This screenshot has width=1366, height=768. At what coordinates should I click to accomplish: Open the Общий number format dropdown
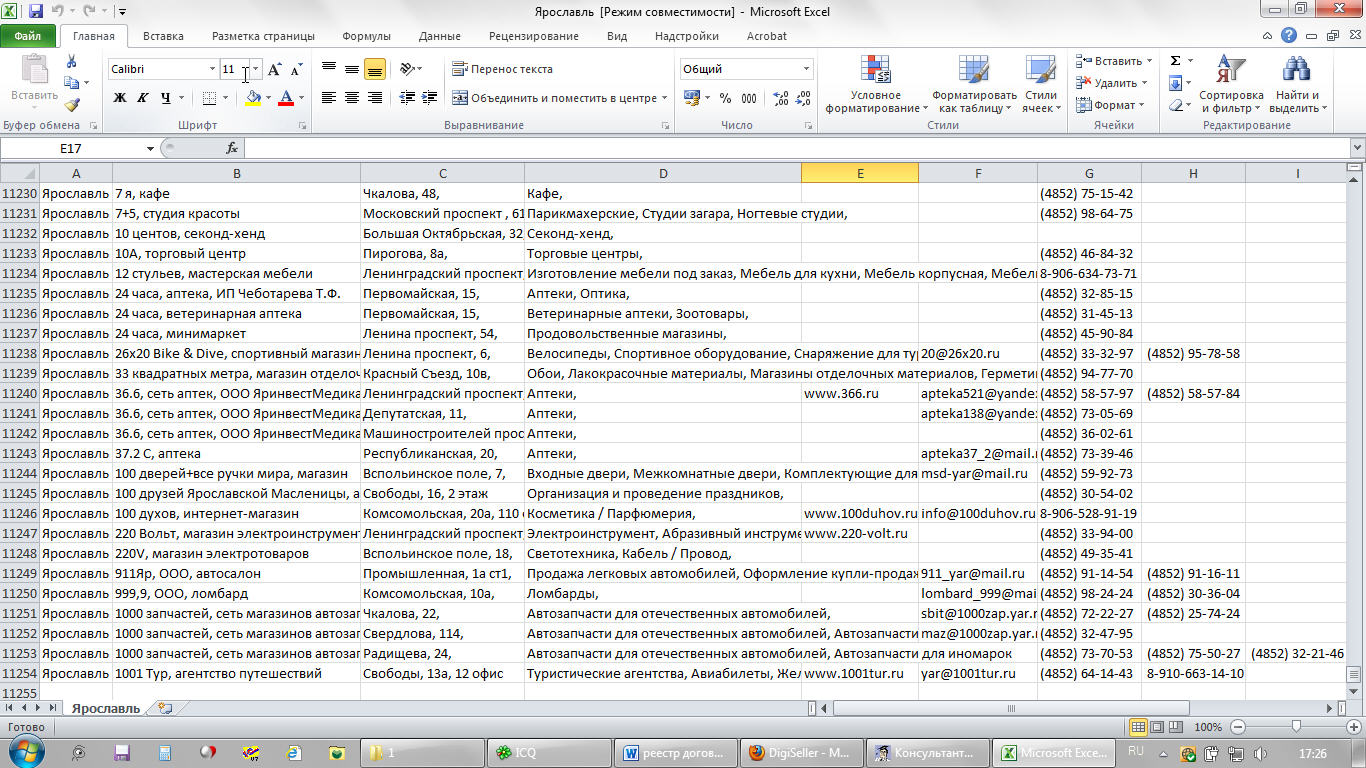pyautogui.click(x=806, y=69)
